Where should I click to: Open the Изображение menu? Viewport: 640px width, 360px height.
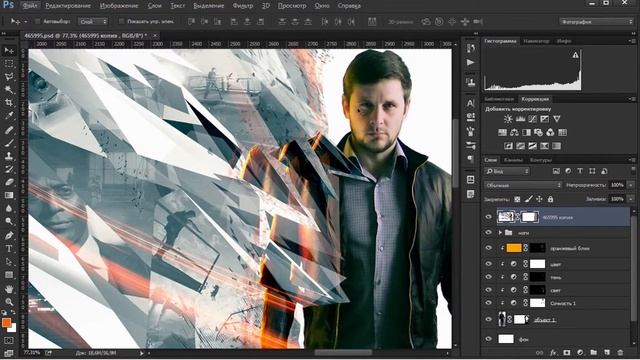[119, 6]
